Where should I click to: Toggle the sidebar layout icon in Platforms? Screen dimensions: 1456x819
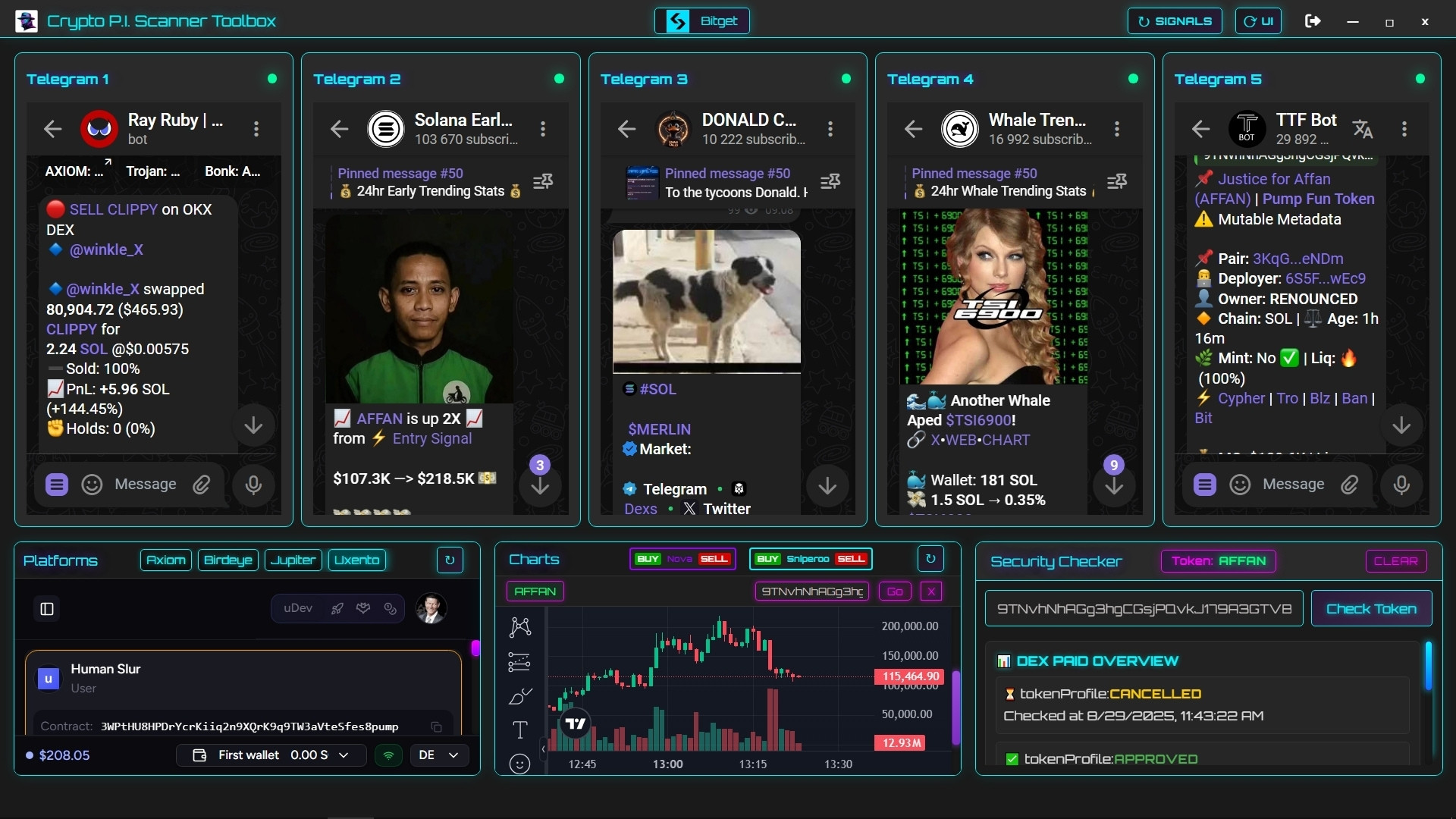[x=47, y=609]
